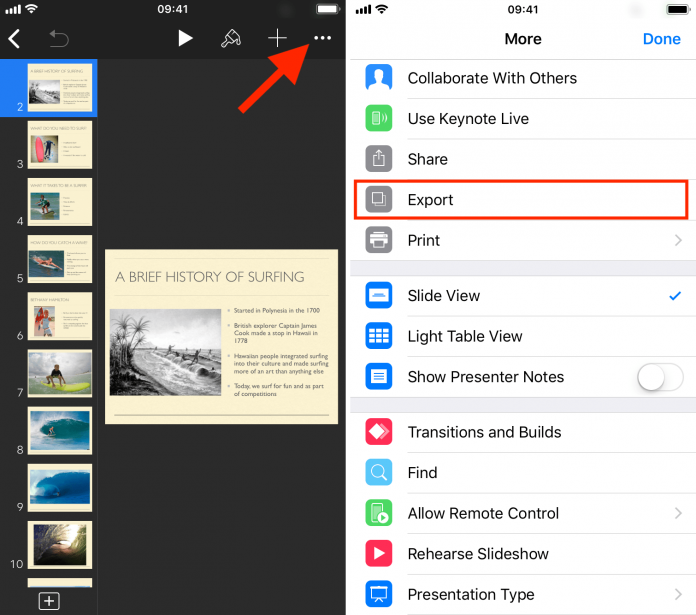This screenshot has height=615, width=696.
Task: Tap Done to close More menu
Action: coord(661,39)
